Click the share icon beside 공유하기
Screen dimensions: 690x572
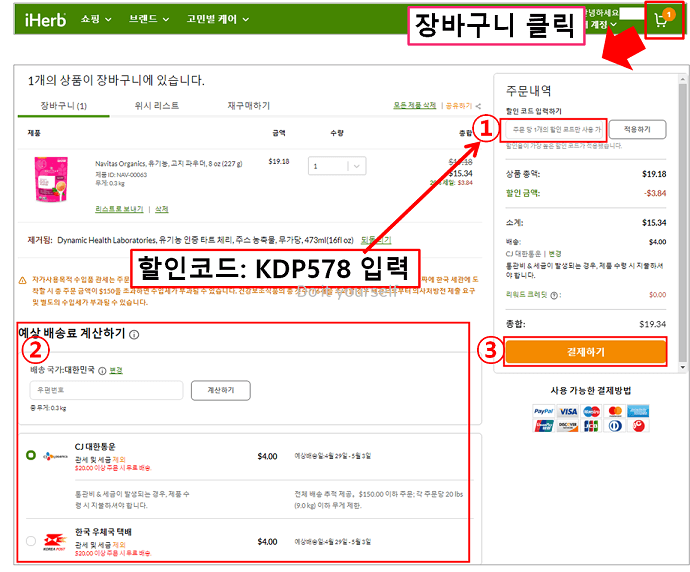pyautogui.click(x=478, y=106)
